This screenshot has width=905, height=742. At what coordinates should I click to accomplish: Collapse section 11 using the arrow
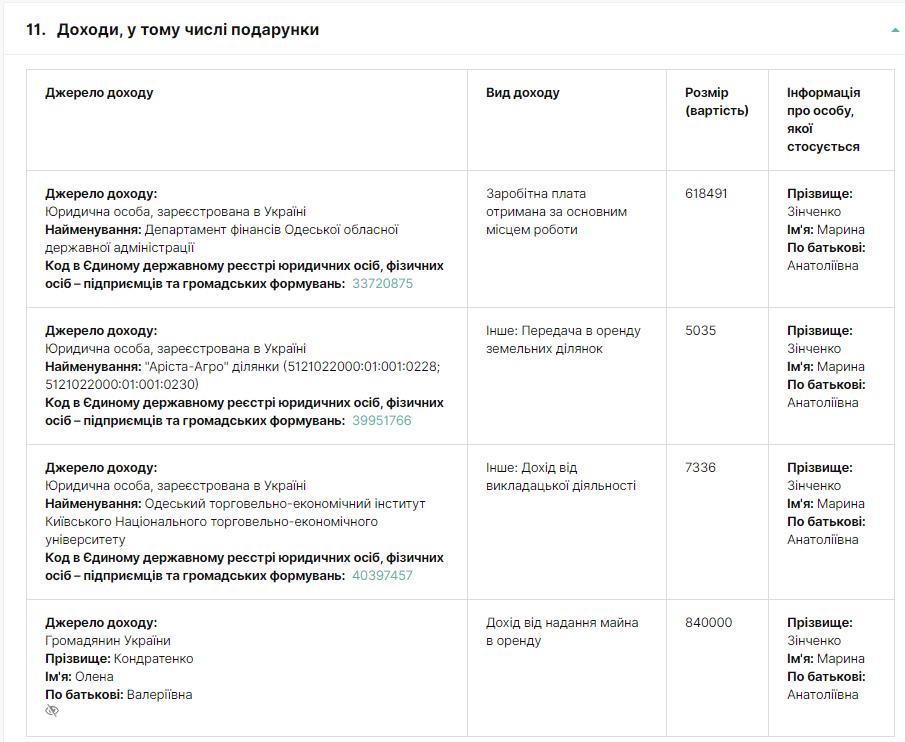click(894, 30)
